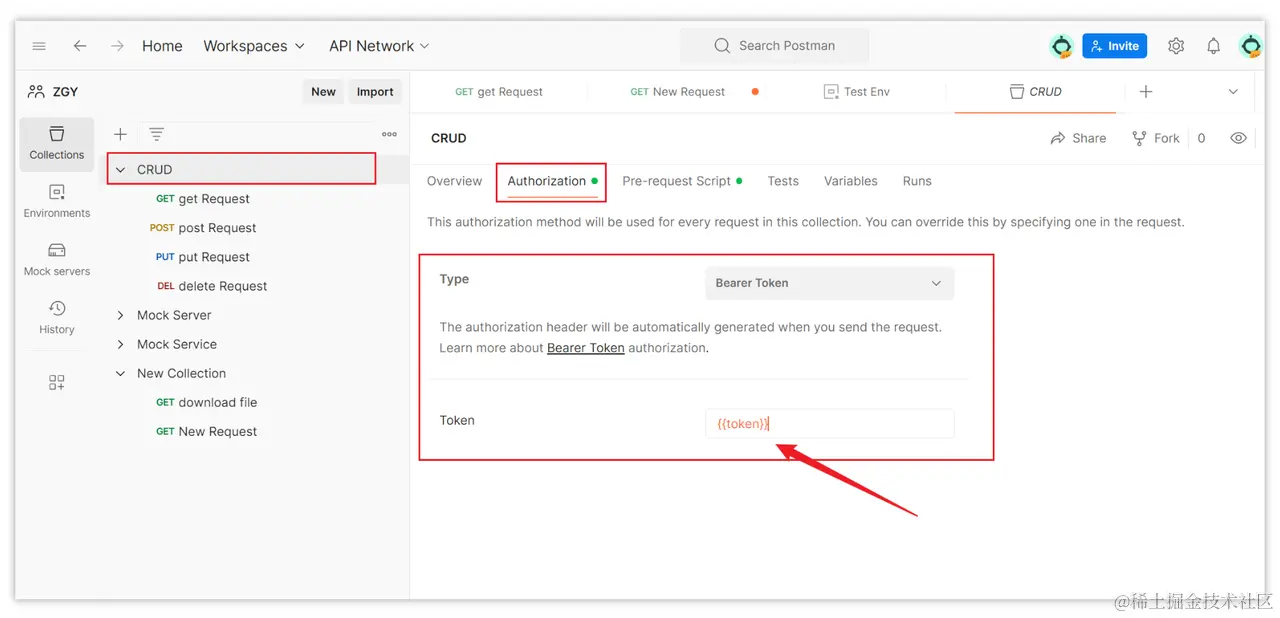The image size is (1280, 618).
Task: Open the Workspaces dropdown
Action: (254, 46)
